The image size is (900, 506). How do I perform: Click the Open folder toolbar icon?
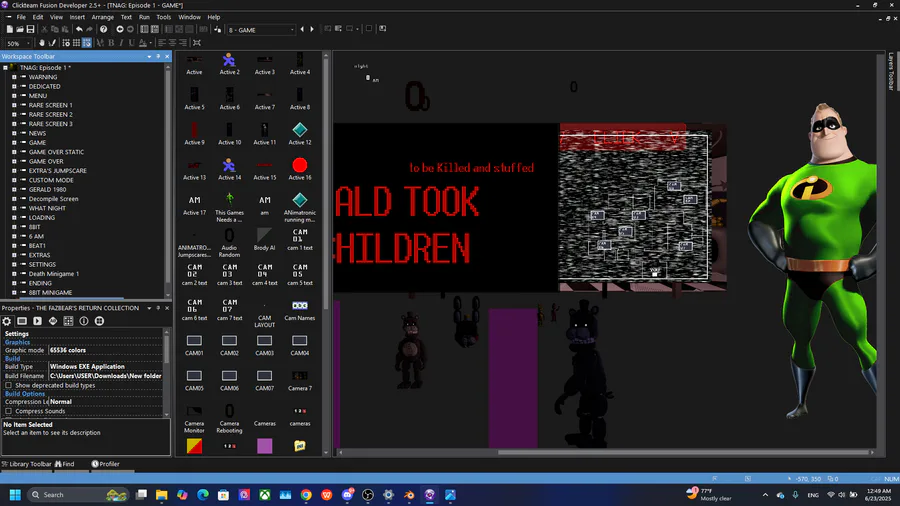coord(20,29)
